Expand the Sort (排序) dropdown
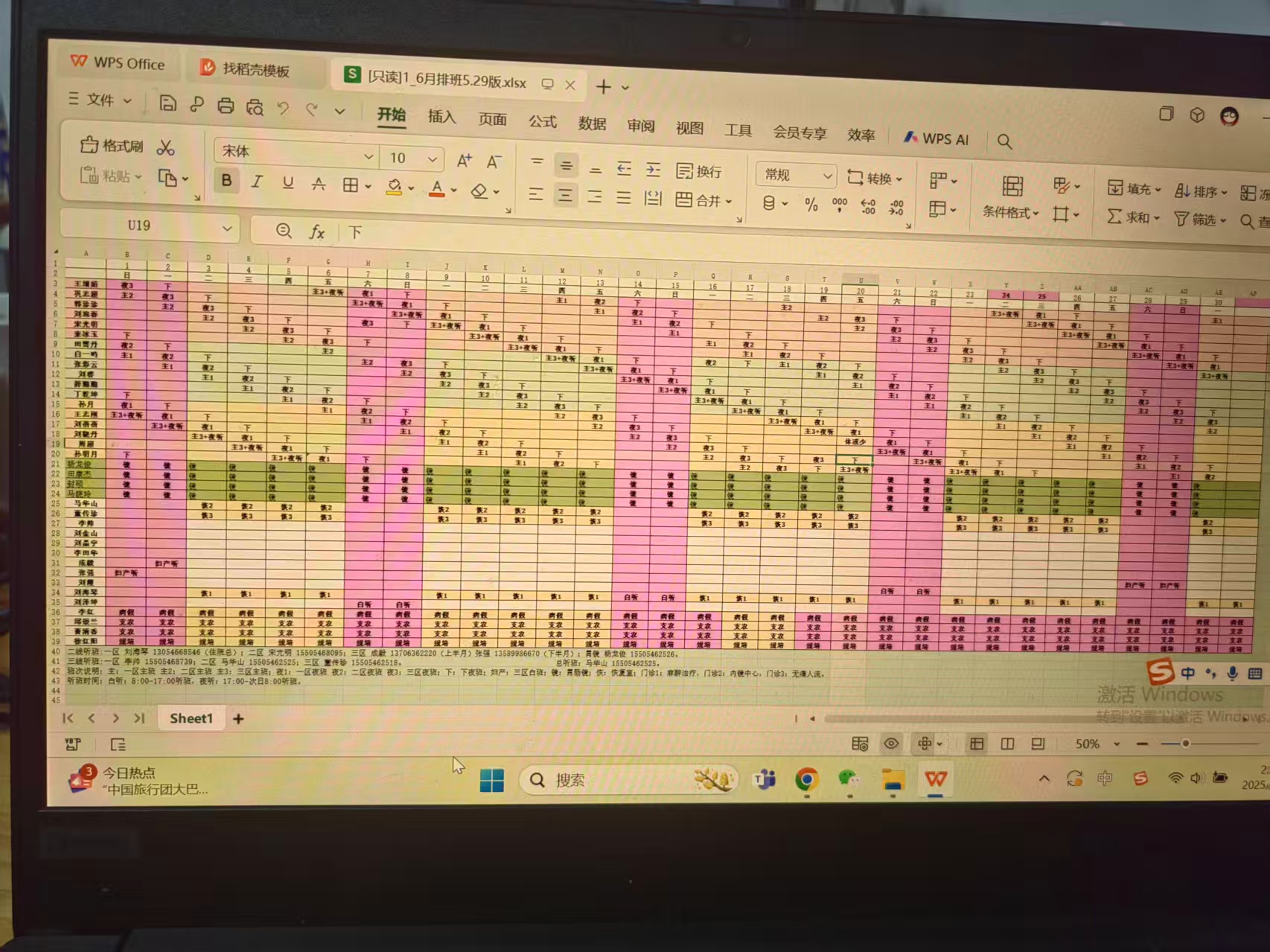 point(1224,192)
